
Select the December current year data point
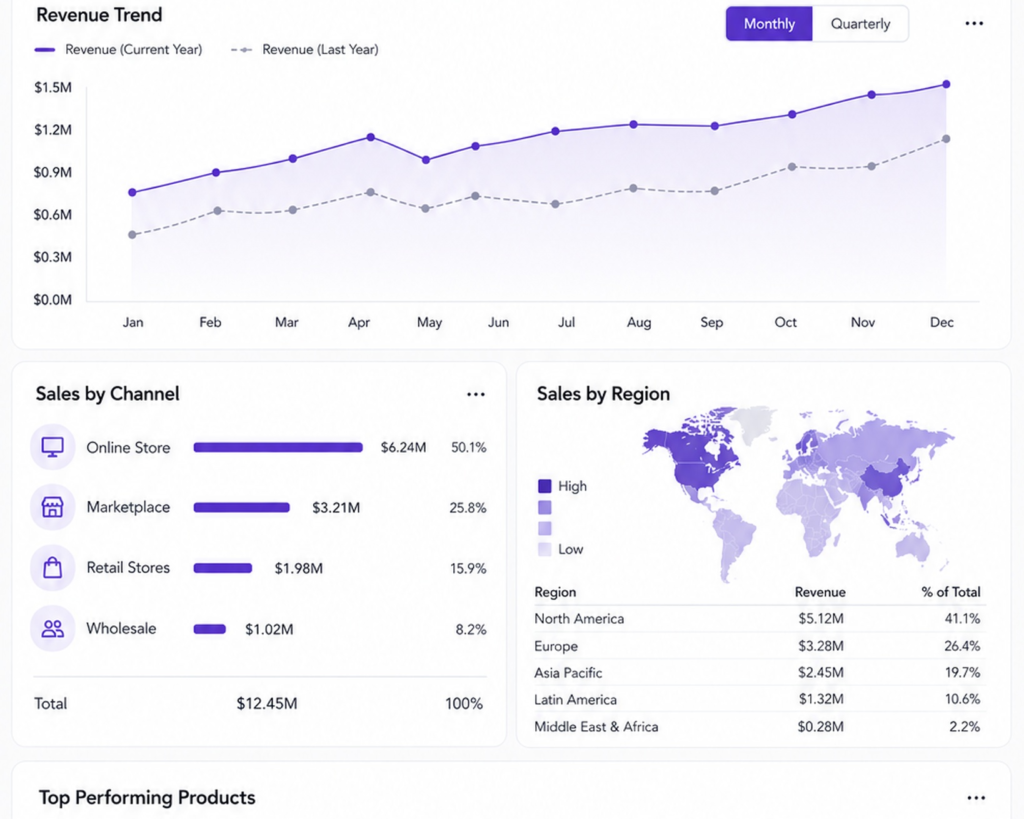click(x=946, y=84)
